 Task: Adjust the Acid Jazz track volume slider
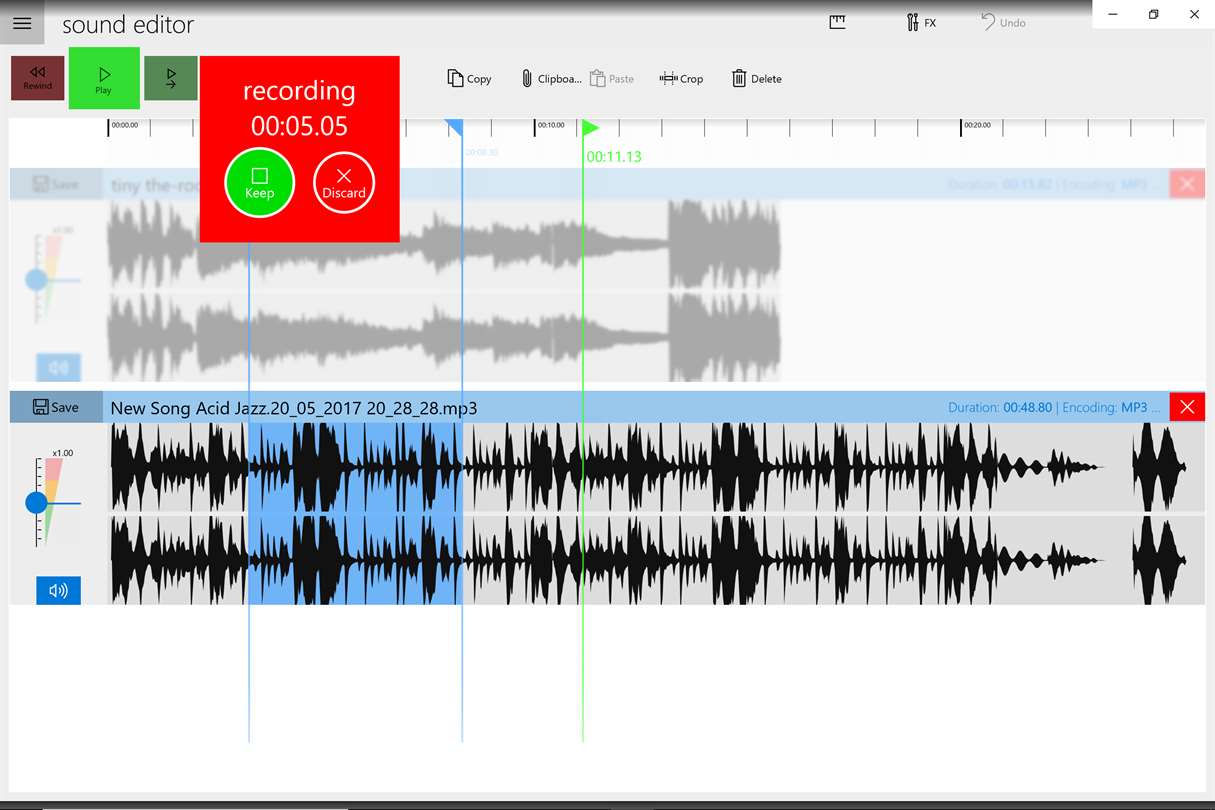click(37, 503)
